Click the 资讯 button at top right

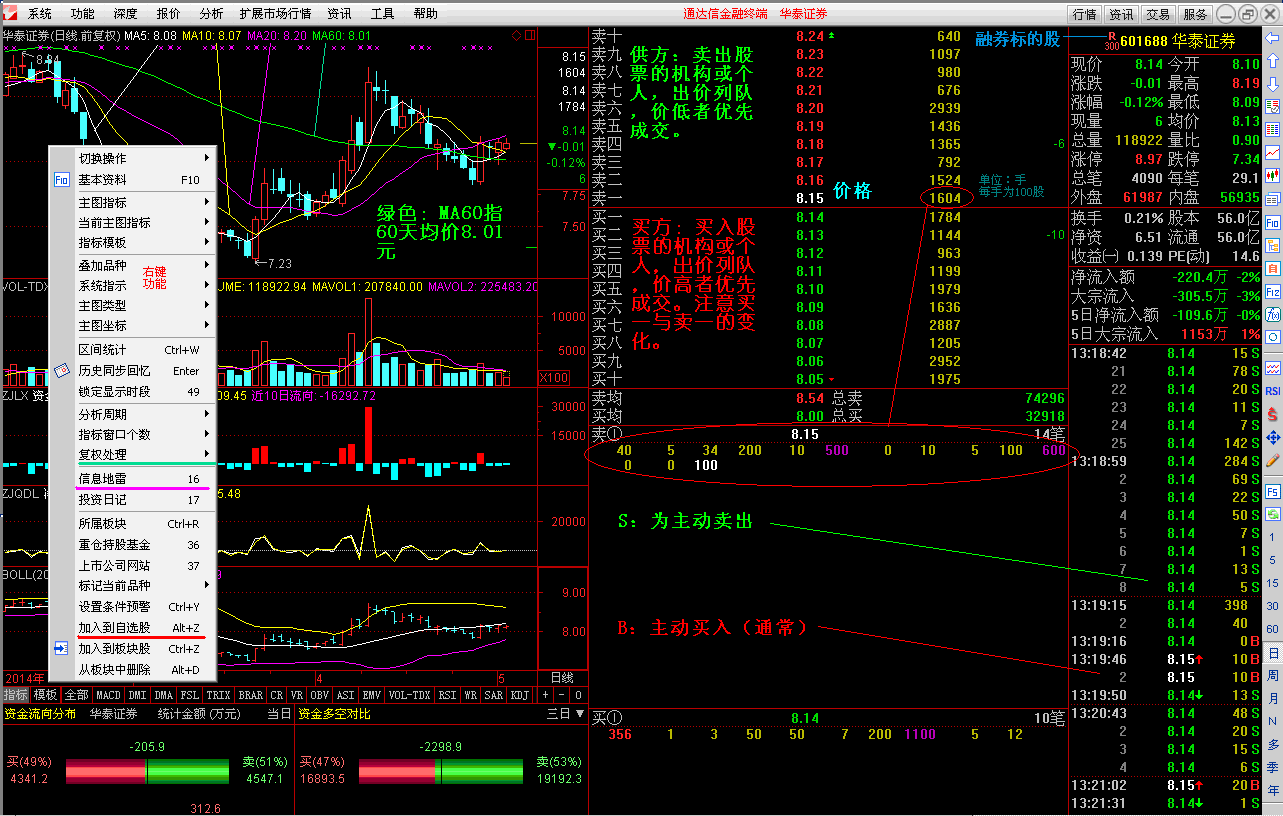coord(1121,14)
